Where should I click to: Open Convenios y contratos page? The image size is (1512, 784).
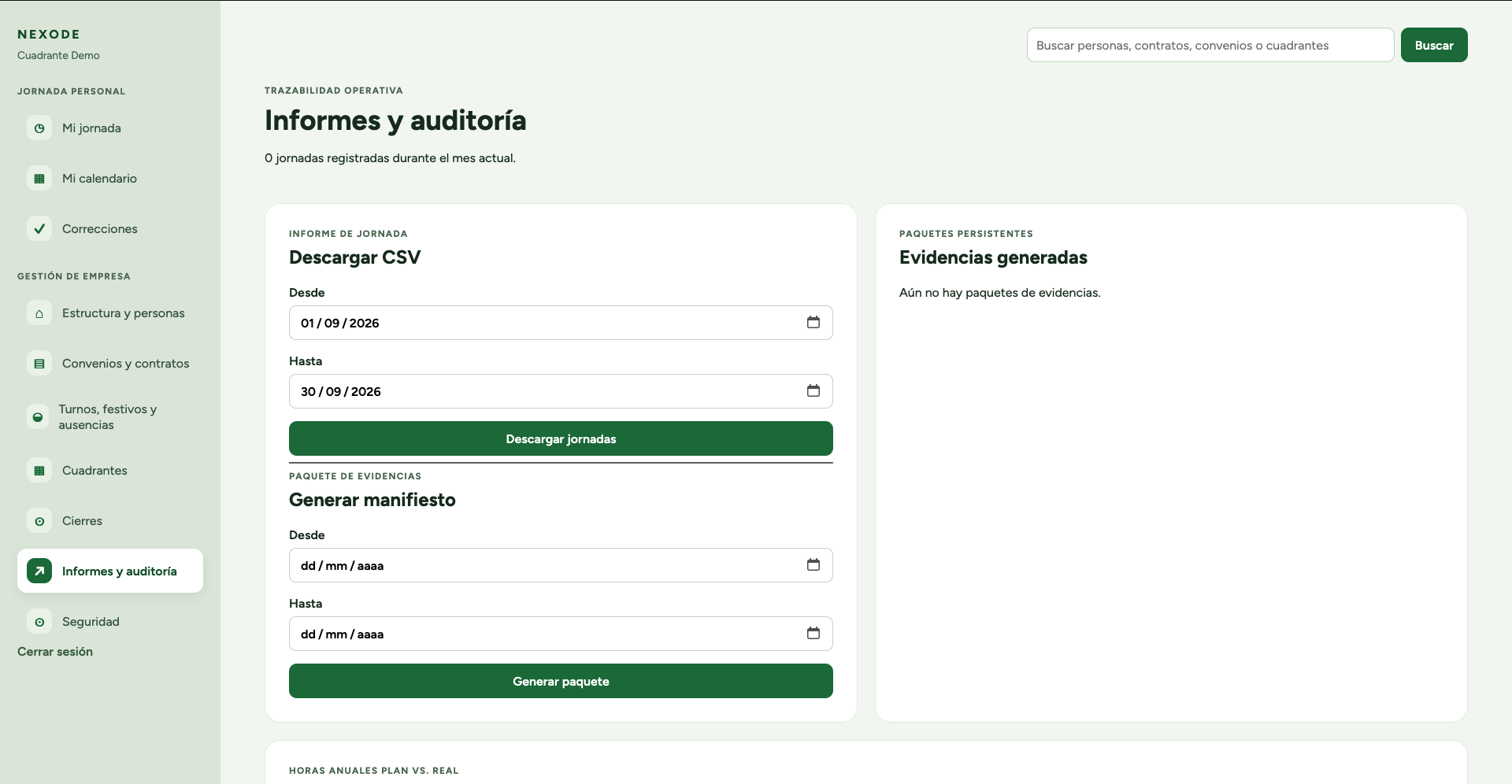tap(110, 363)
